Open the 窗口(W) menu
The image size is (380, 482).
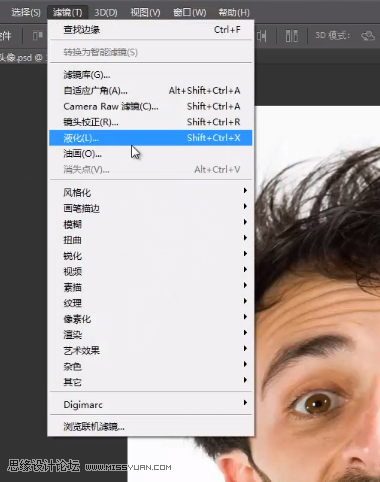click(190, 12)
